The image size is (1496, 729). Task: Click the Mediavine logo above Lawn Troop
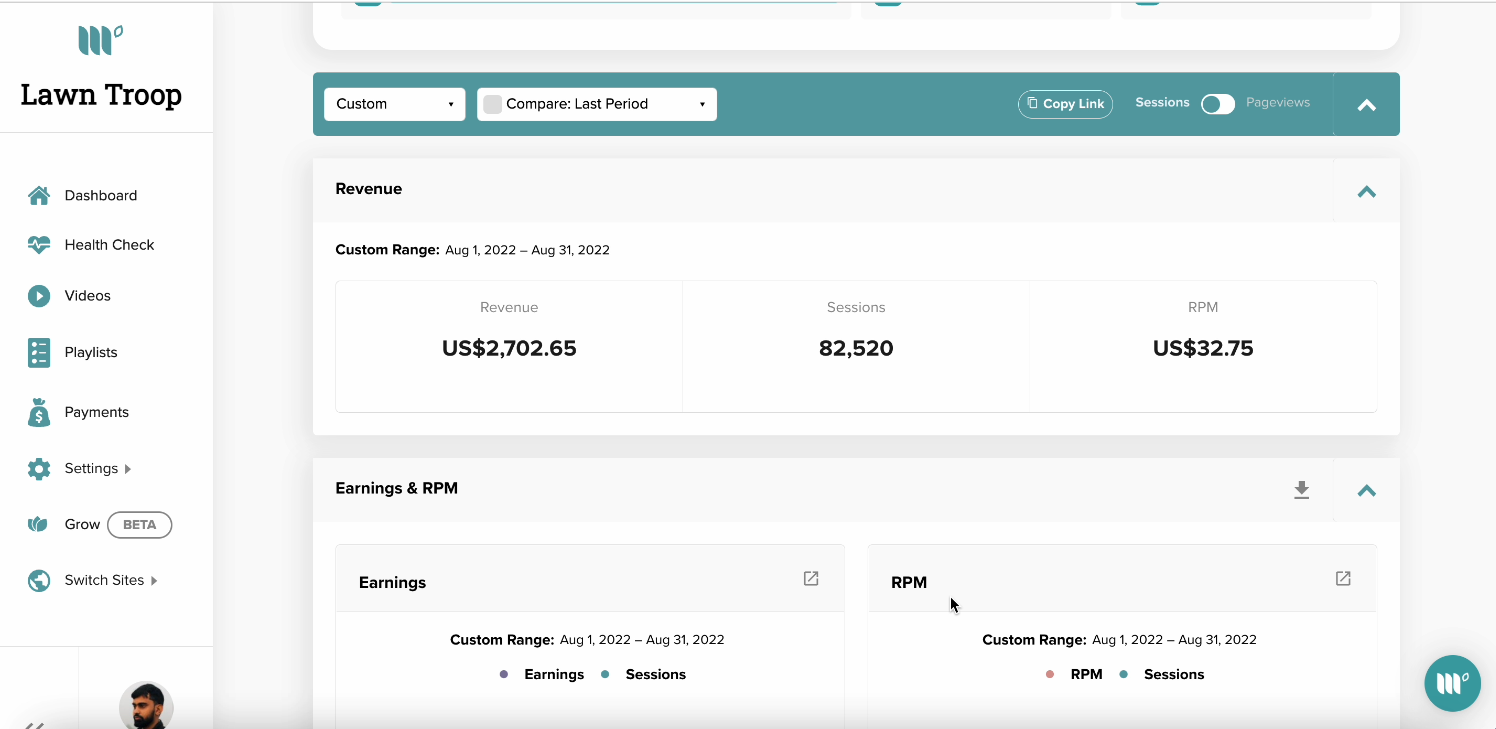pos(100,40)
